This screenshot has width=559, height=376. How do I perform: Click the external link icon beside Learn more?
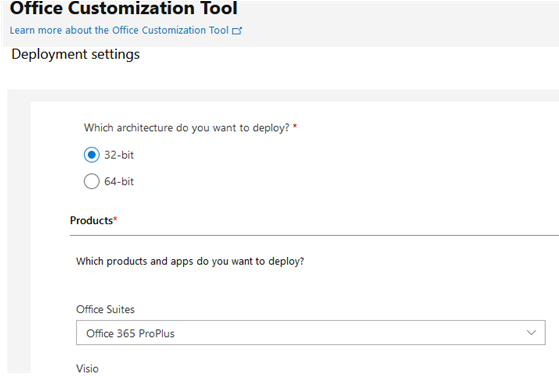coord(237,31)
